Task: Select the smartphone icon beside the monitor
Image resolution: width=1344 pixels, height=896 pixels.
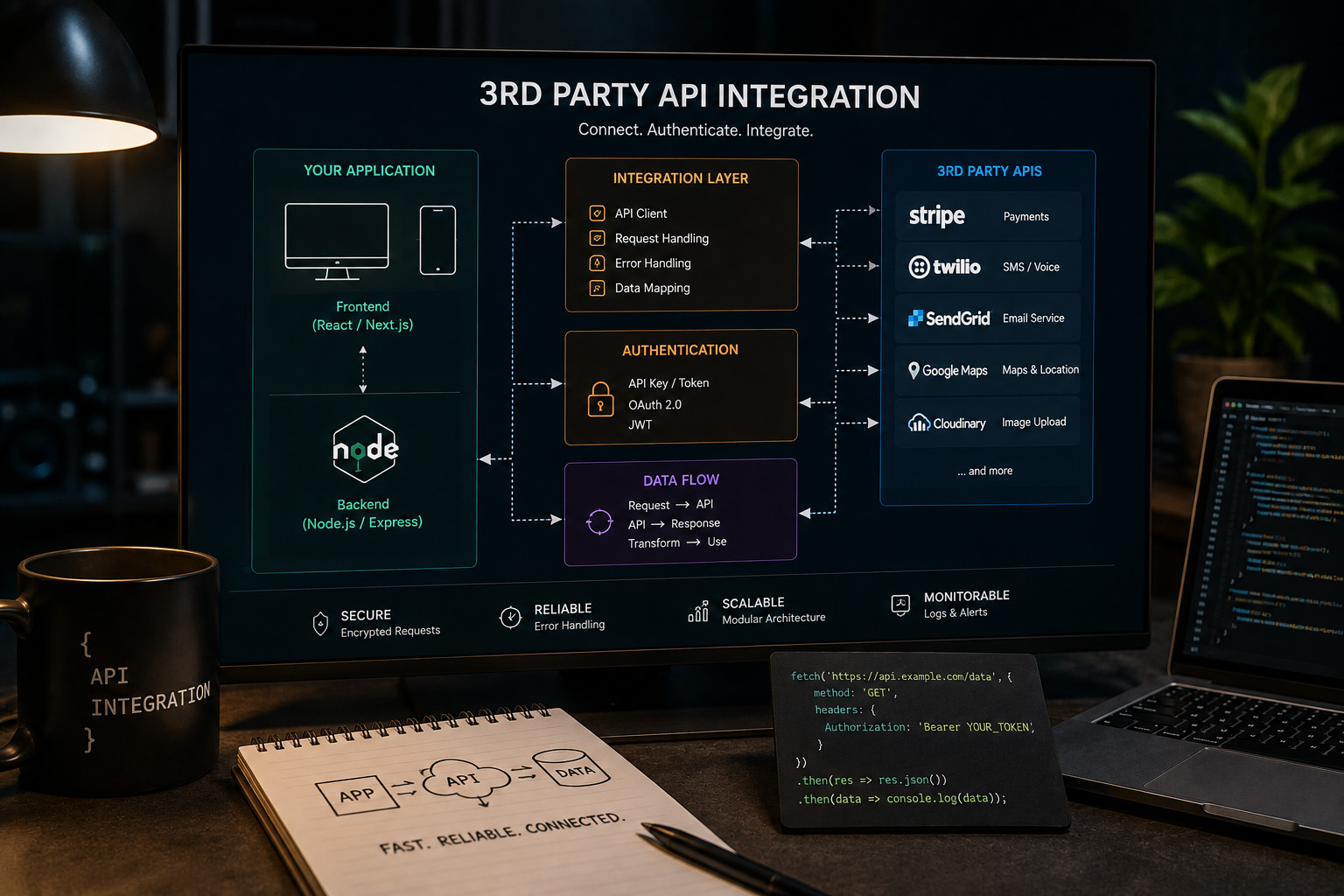Action: 437,241
